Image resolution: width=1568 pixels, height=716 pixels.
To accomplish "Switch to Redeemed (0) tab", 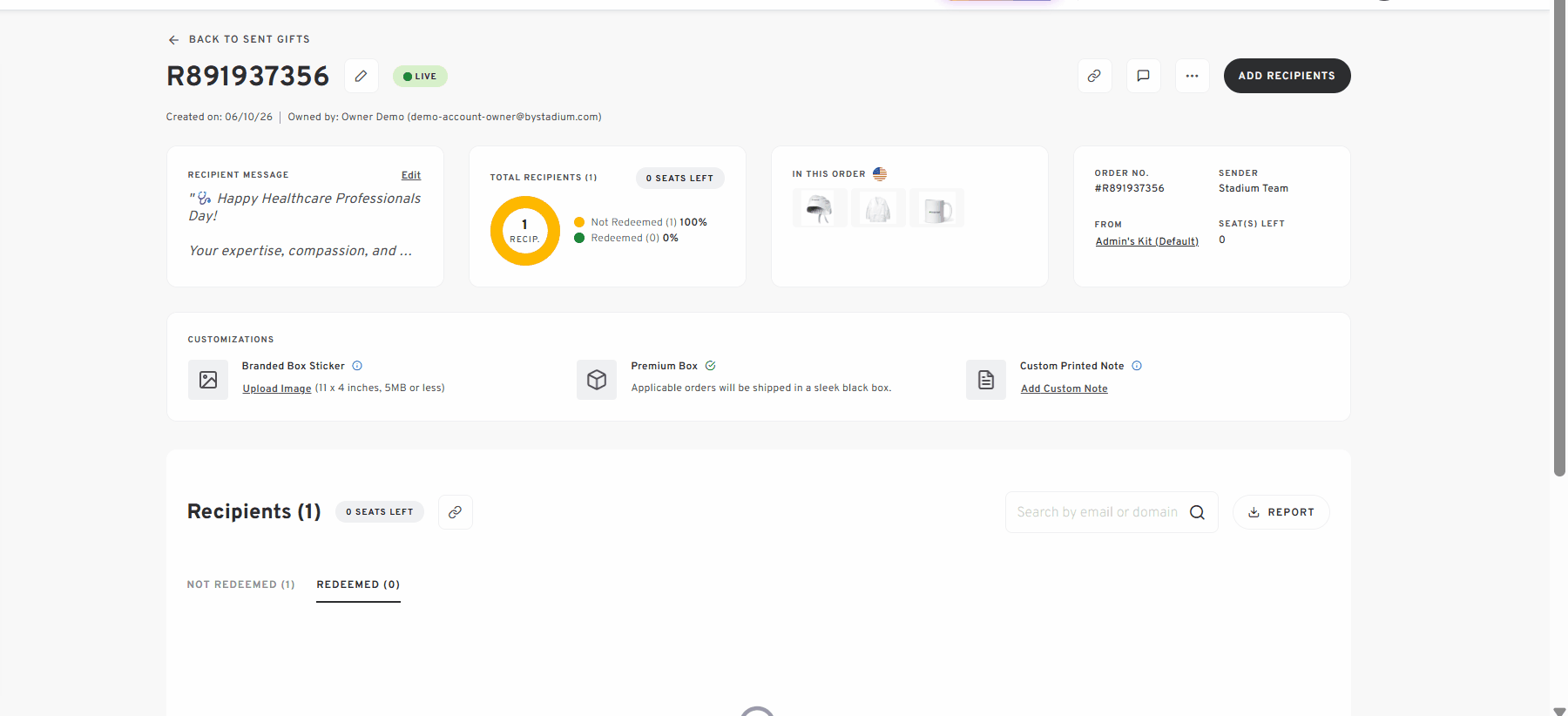I will coord(358,584).
